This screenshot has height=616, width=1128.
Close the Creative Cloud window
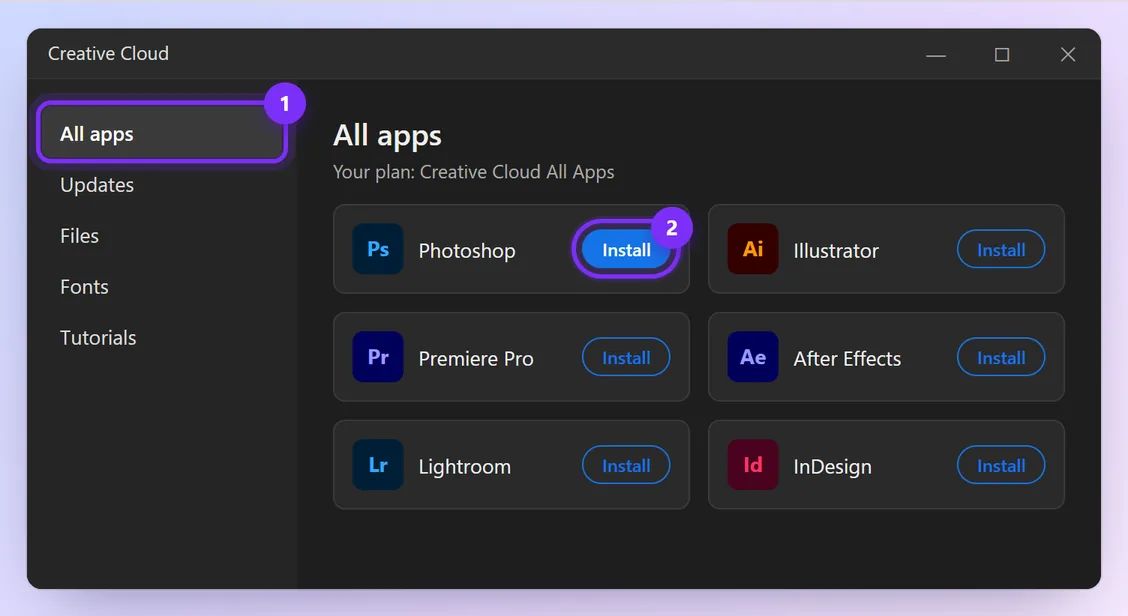pos(1068,55)
